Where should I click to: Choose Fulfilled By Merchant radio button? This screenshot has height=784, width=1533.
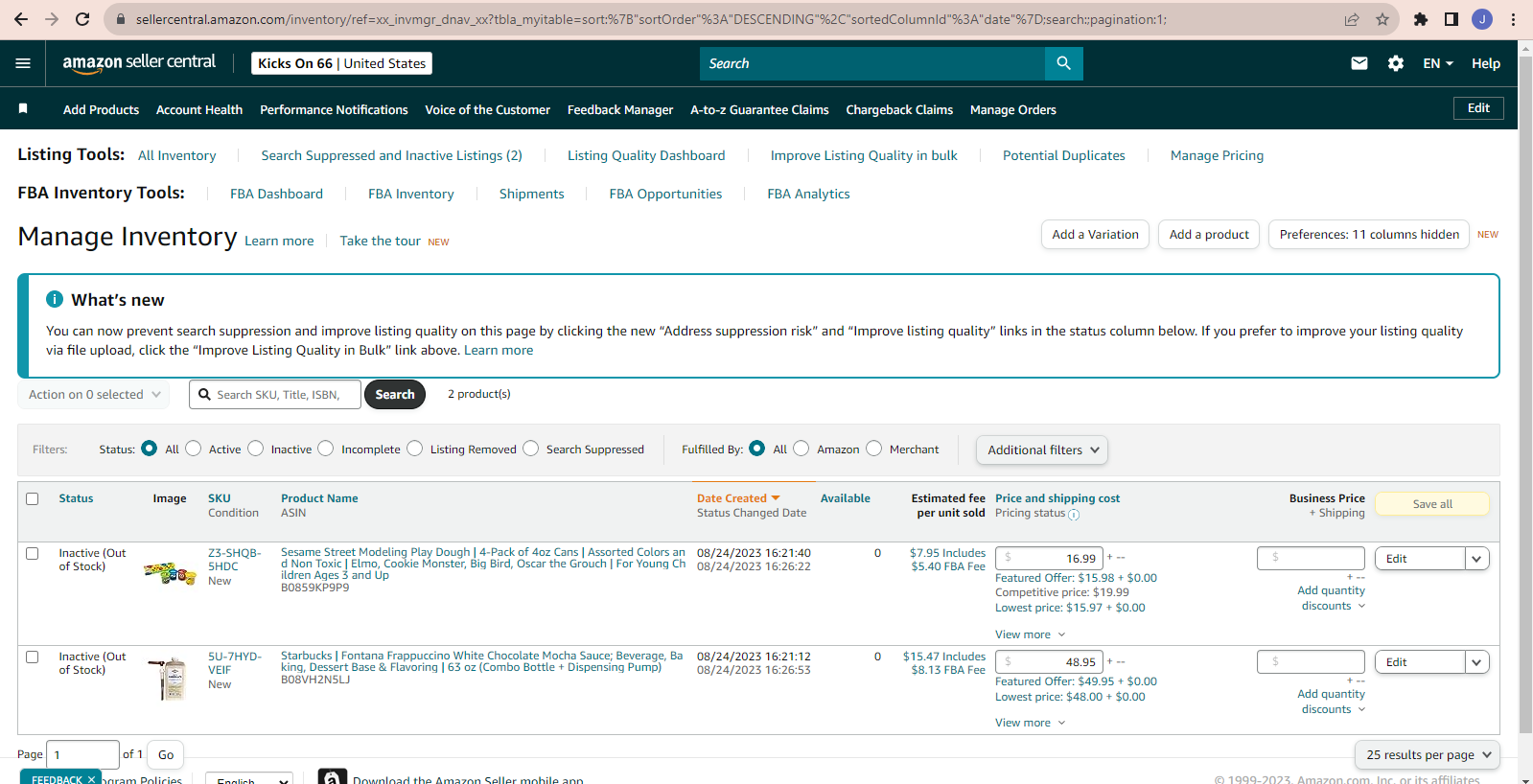pyautogui.click(x=874, y=449)
